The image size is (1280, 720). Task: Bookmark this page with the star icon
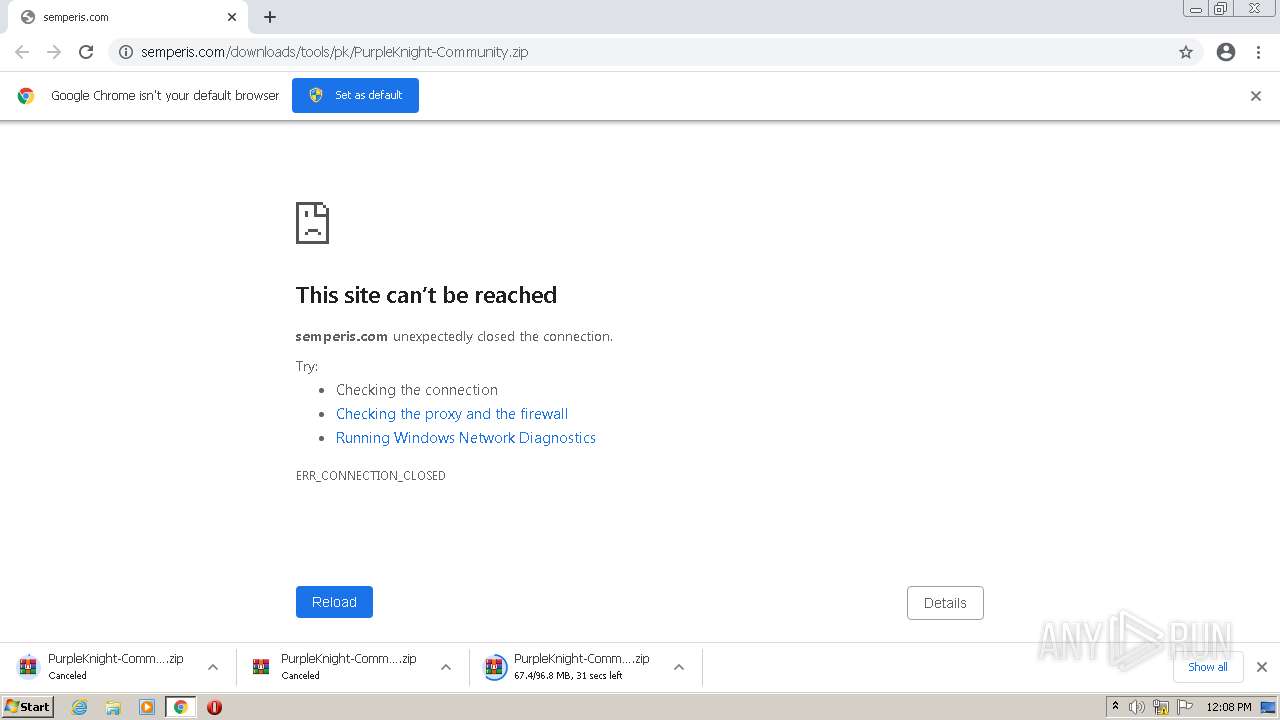tap(1186, 52)
